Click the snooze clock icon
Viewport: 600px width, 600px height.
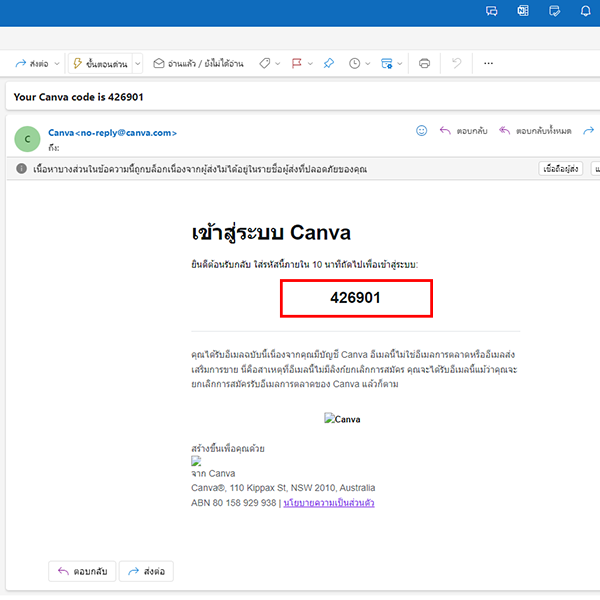pyautogui.click(x=355, y=64)
